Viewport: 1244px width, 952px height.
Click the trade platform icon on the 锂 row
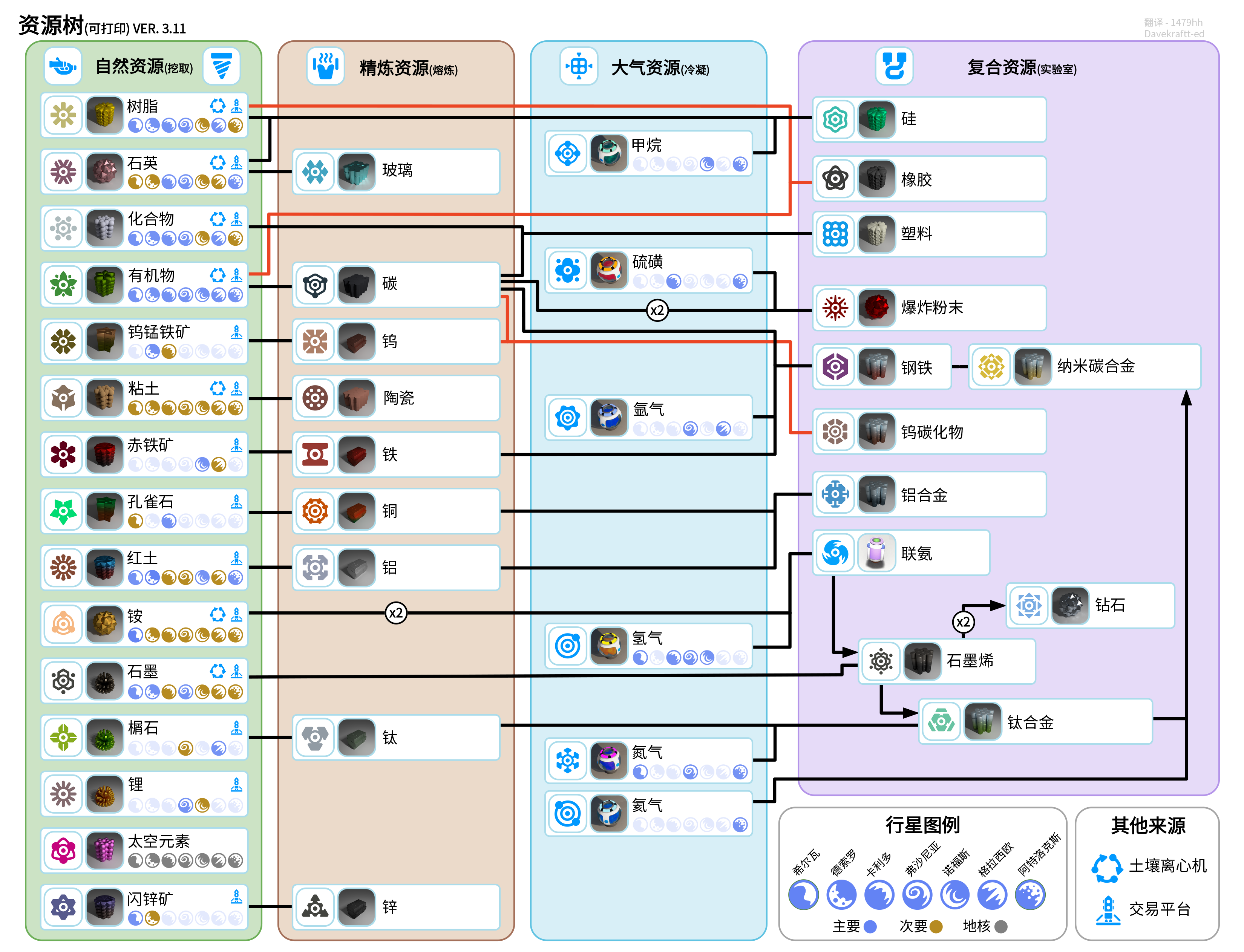[x=236, y=785]
